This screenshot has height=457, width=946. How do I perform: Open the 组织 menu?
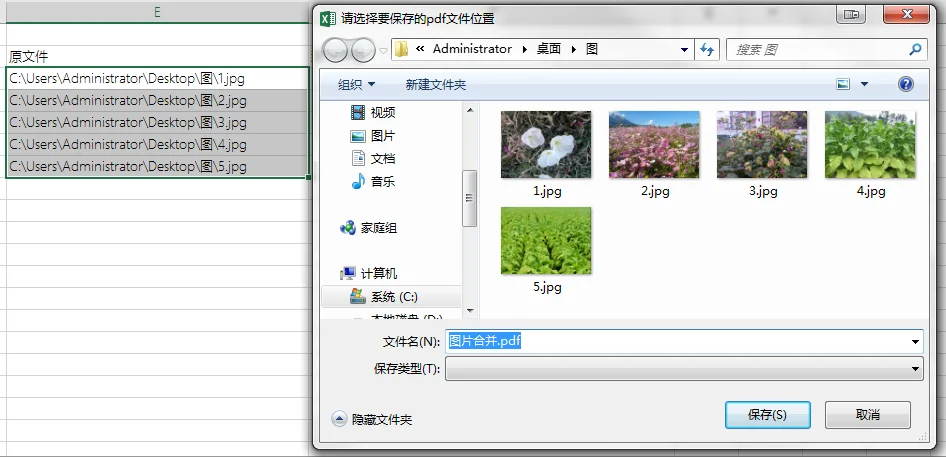[356, 85]
